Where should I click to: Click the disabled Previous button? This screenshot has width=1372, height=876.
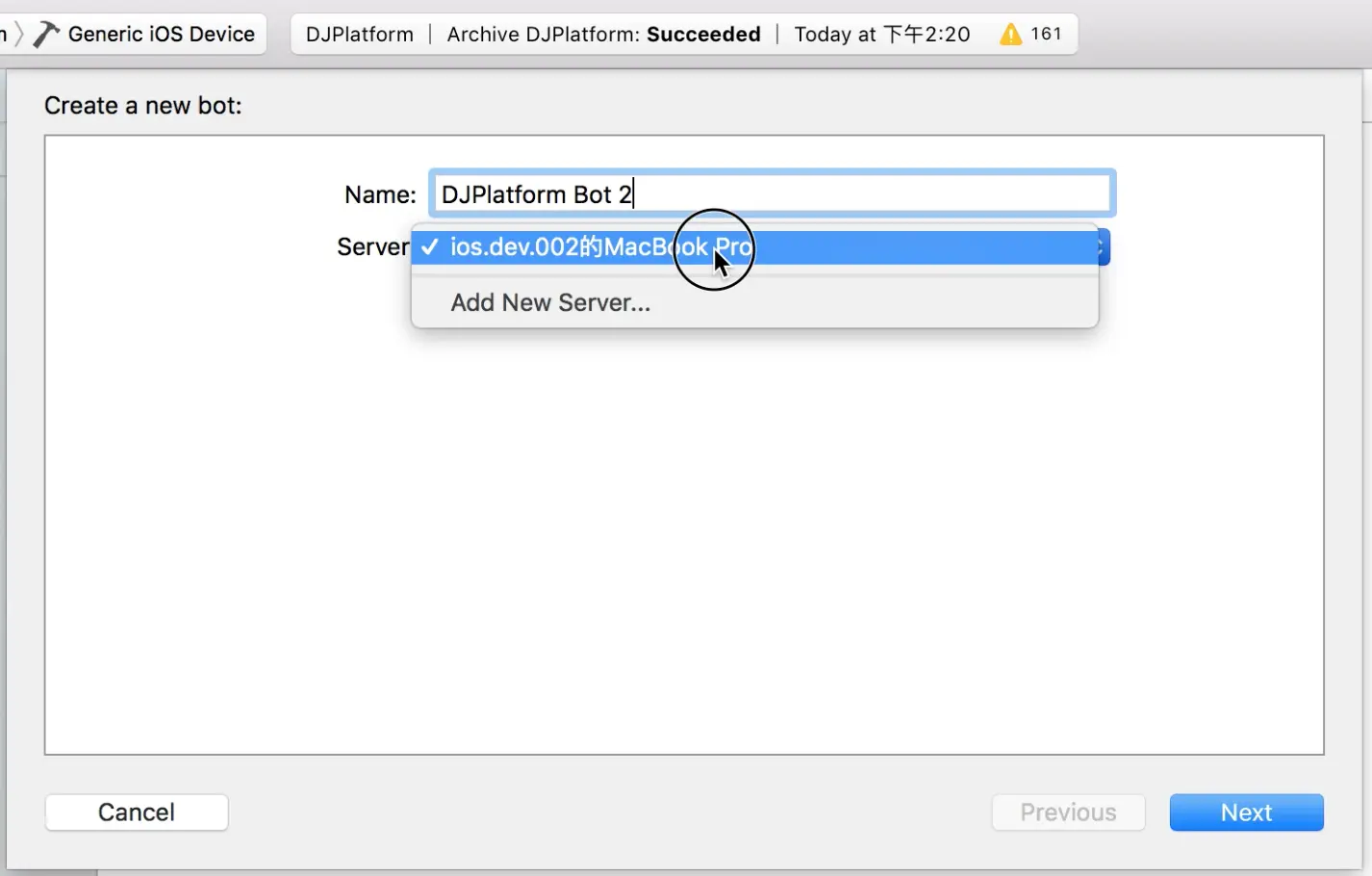click(x=1068, y=812)
